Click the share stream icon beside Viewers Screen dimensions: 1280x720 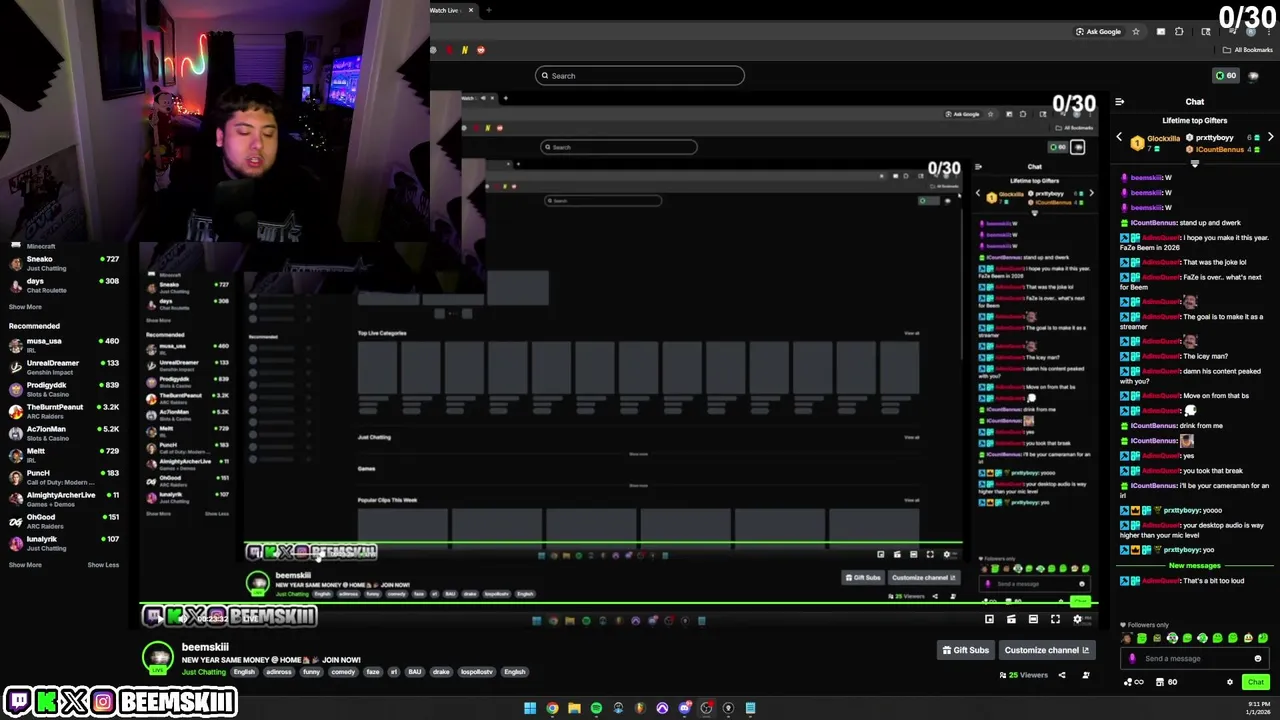[x=1062, y=675]
